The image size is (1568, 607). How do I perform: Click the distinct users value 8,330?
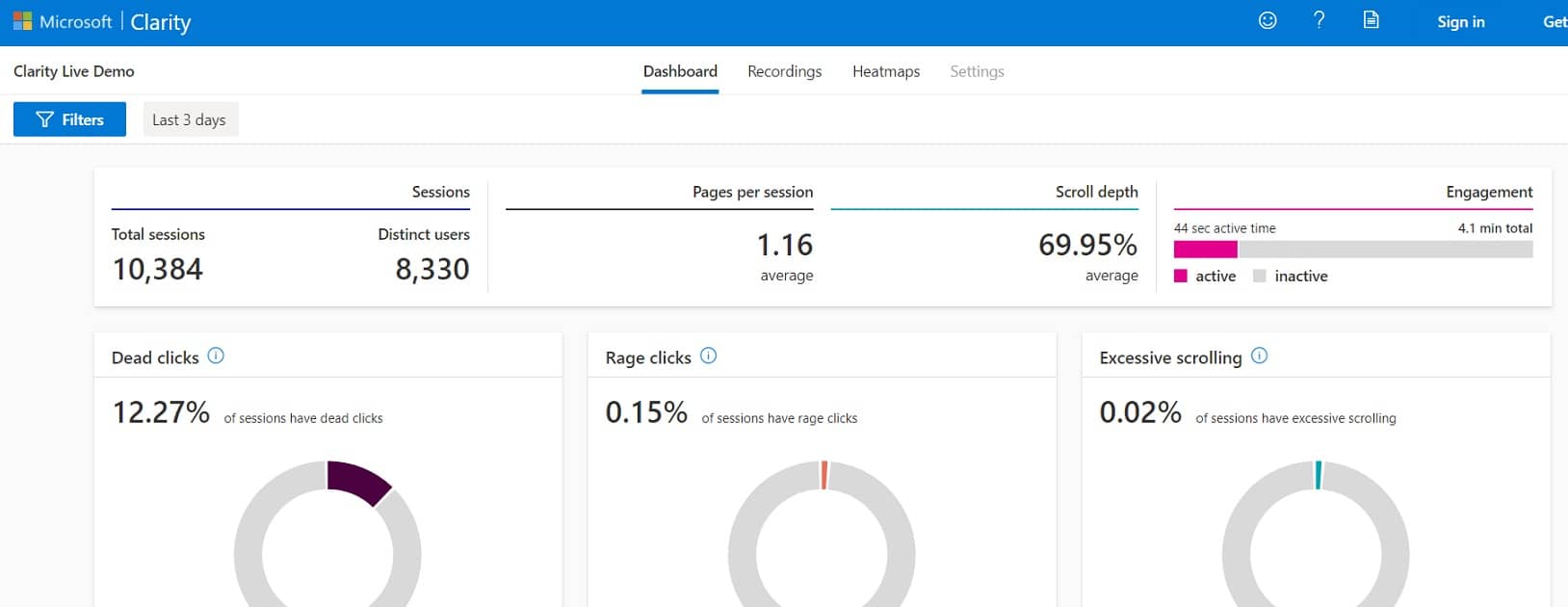(x=432, y=269)
